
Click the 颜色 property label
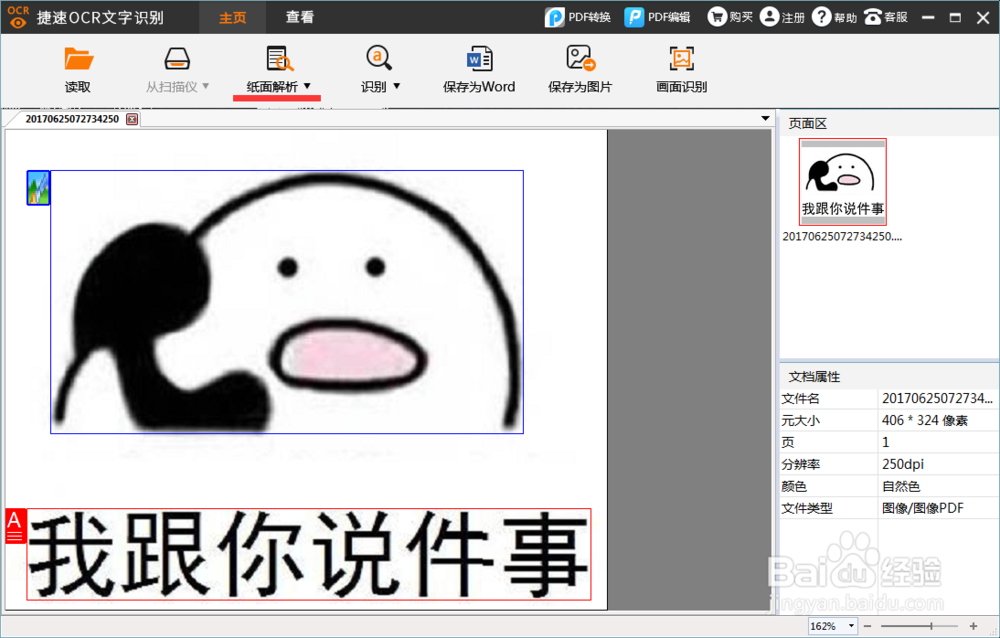pyautogui.click(x=794, y=486)
